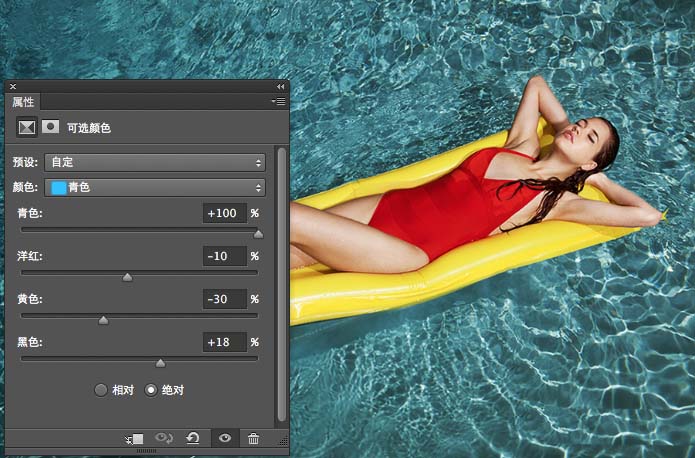The image size is (695, 458).
Task: Click the 黄色 slider handle
Action: (x=103, y=320)
